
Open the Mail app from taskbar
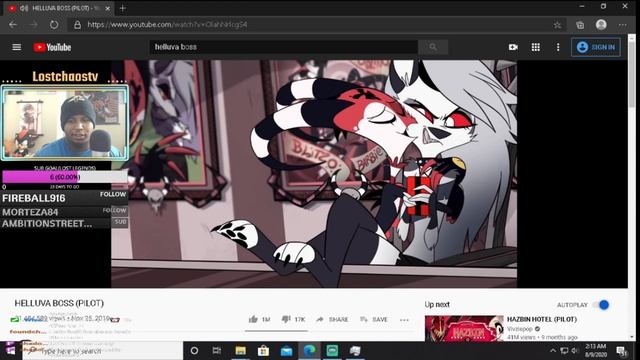(x=286, y=351)
